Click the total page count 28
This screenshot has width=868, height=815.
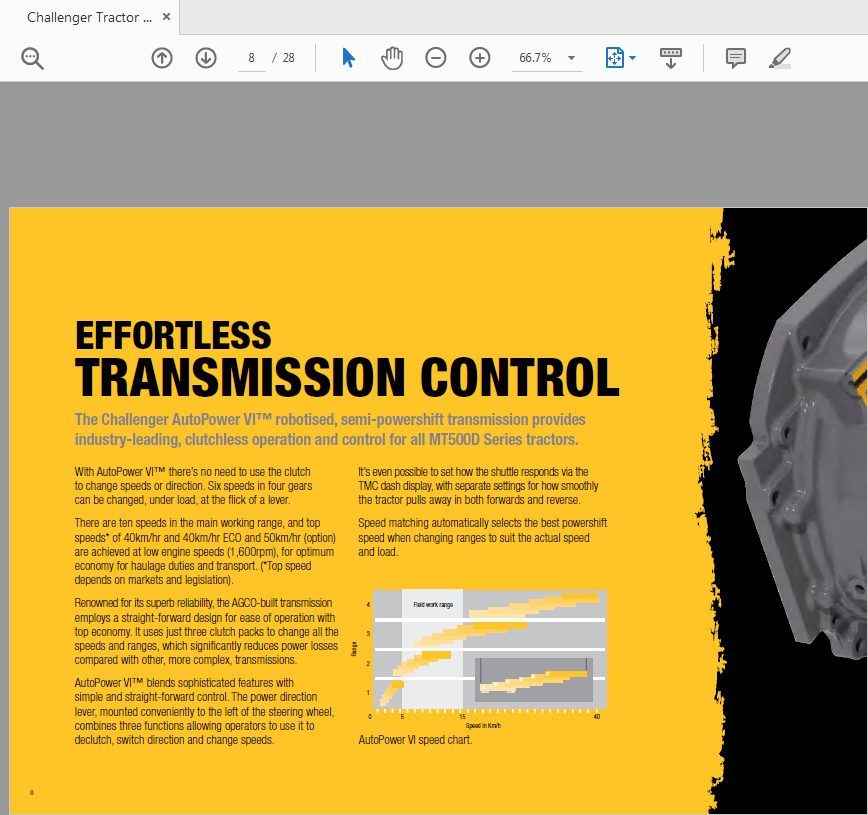click(x=288, y=58)
